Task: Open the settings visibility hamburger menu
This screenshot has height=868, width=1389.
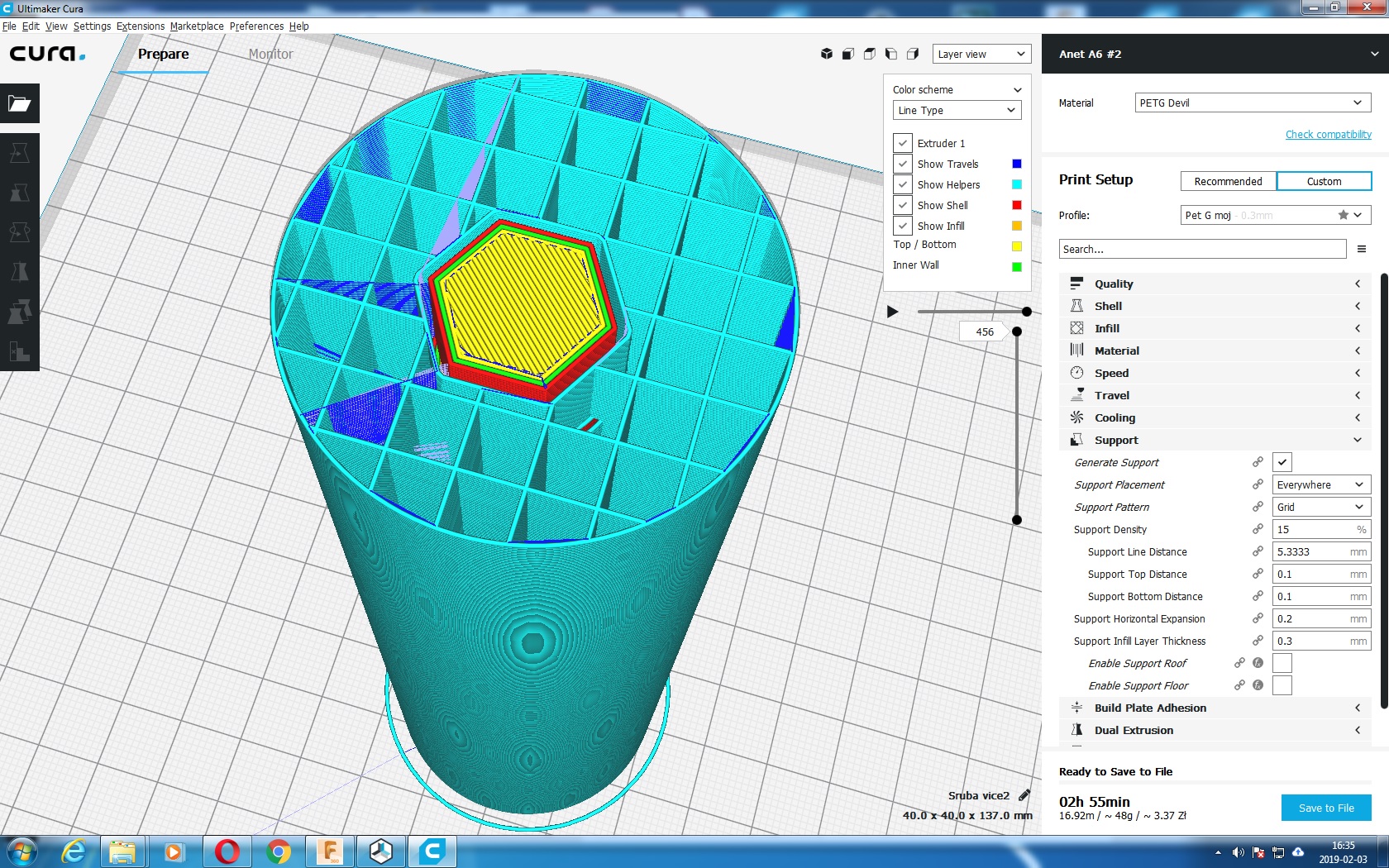Action: click(x=1362, y=249)
